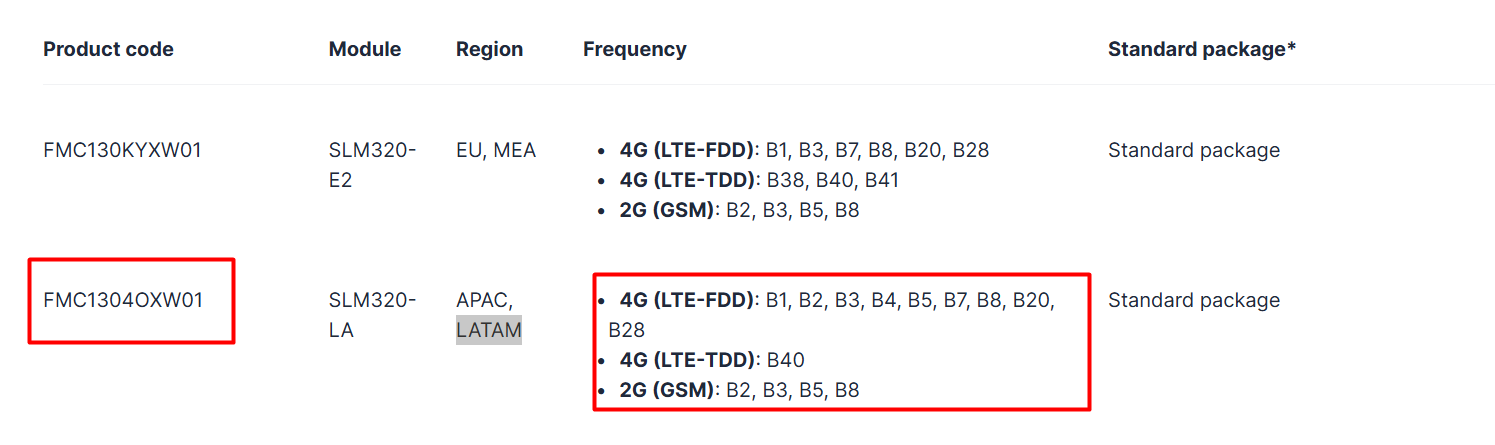1495x445 pixels.
Task: Select product code FMC130KYXW01
Action: click(x=122, y=150)
